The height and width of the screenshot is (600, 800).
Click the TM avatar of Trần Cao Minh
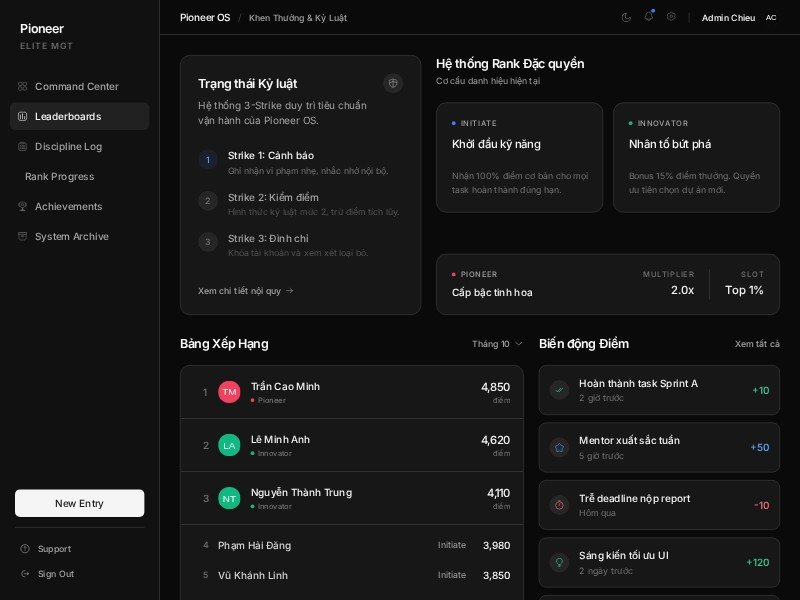coord(229,392)
